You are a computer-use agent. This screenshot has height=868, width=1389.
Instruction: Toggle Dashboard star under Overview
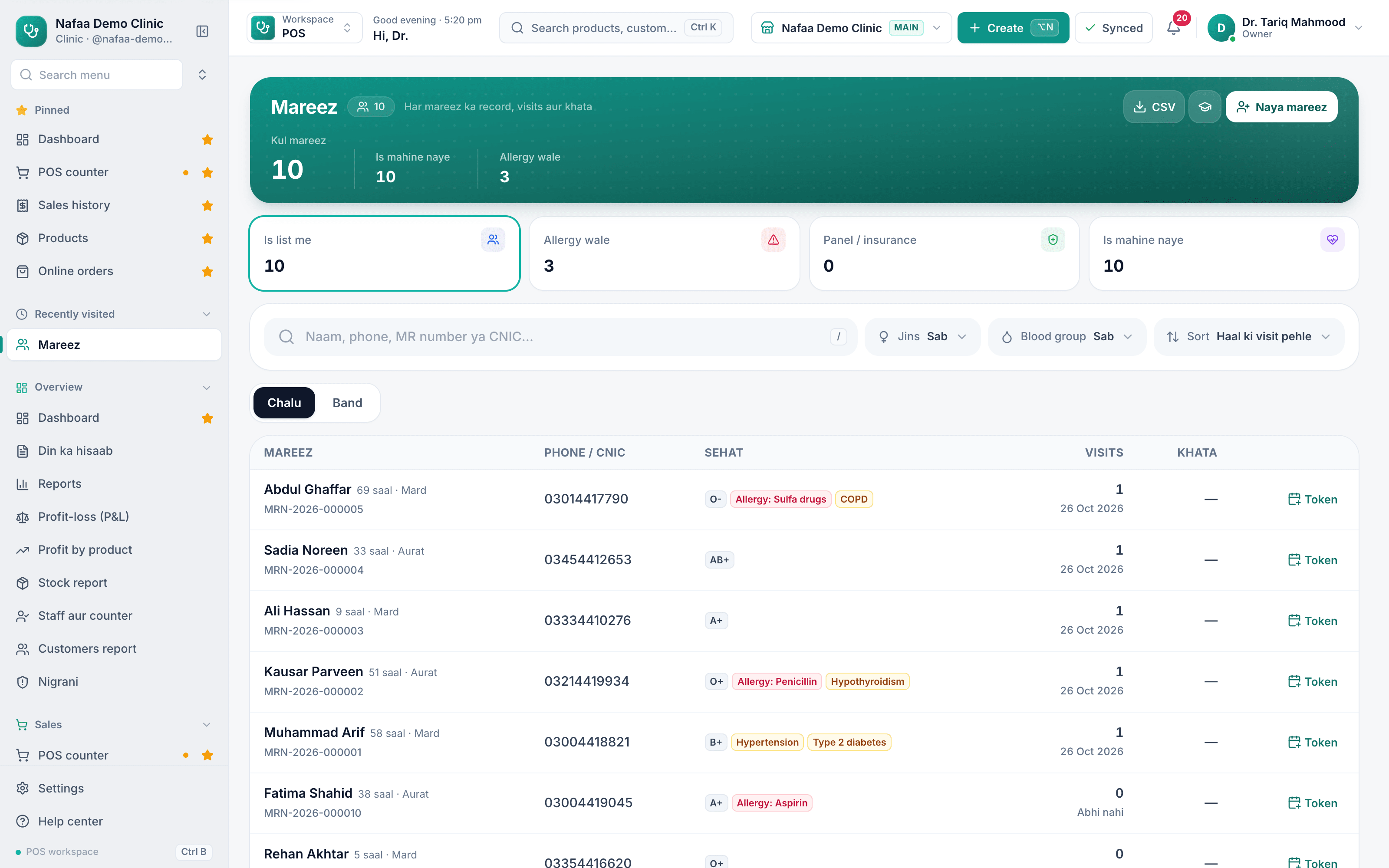[x=207, y=418]
